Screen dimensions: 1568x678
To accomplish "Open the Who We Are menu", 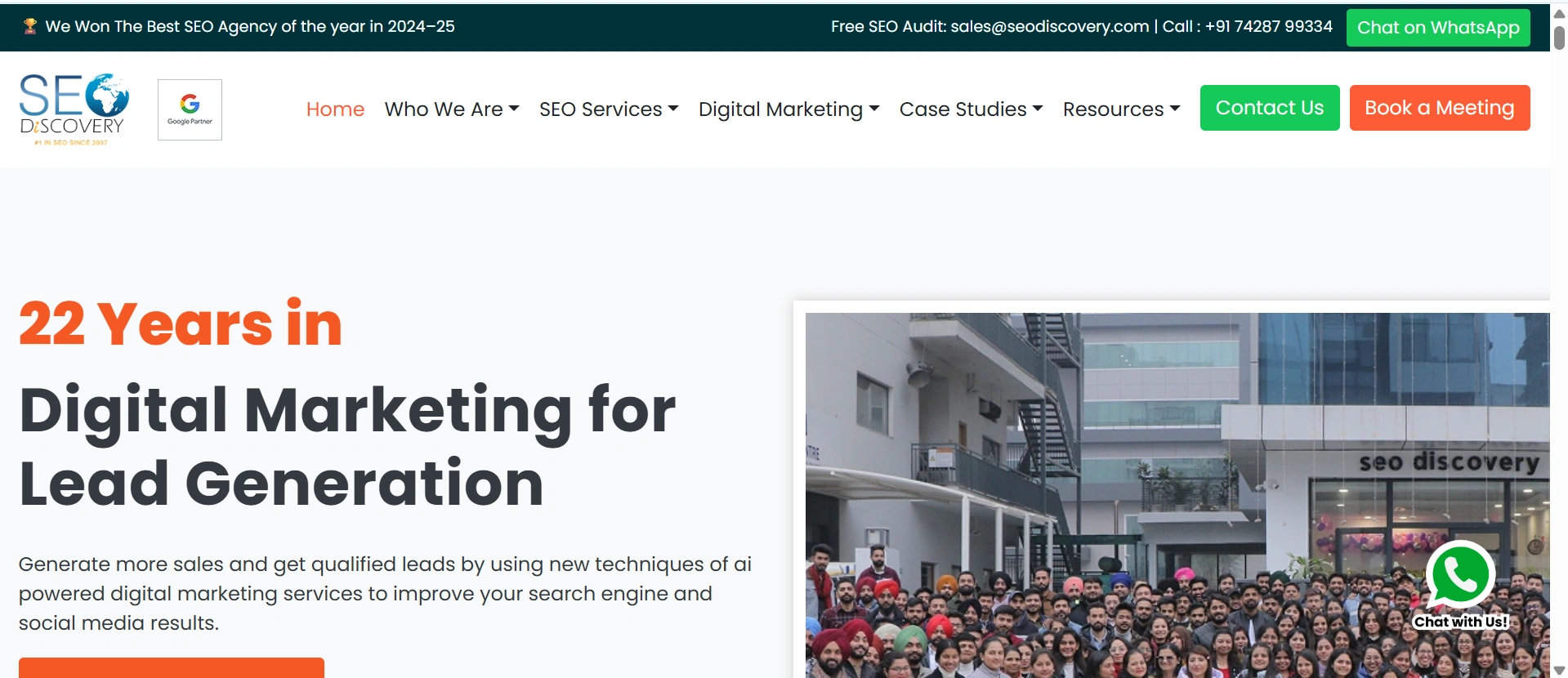I will [x=452, y=109].
